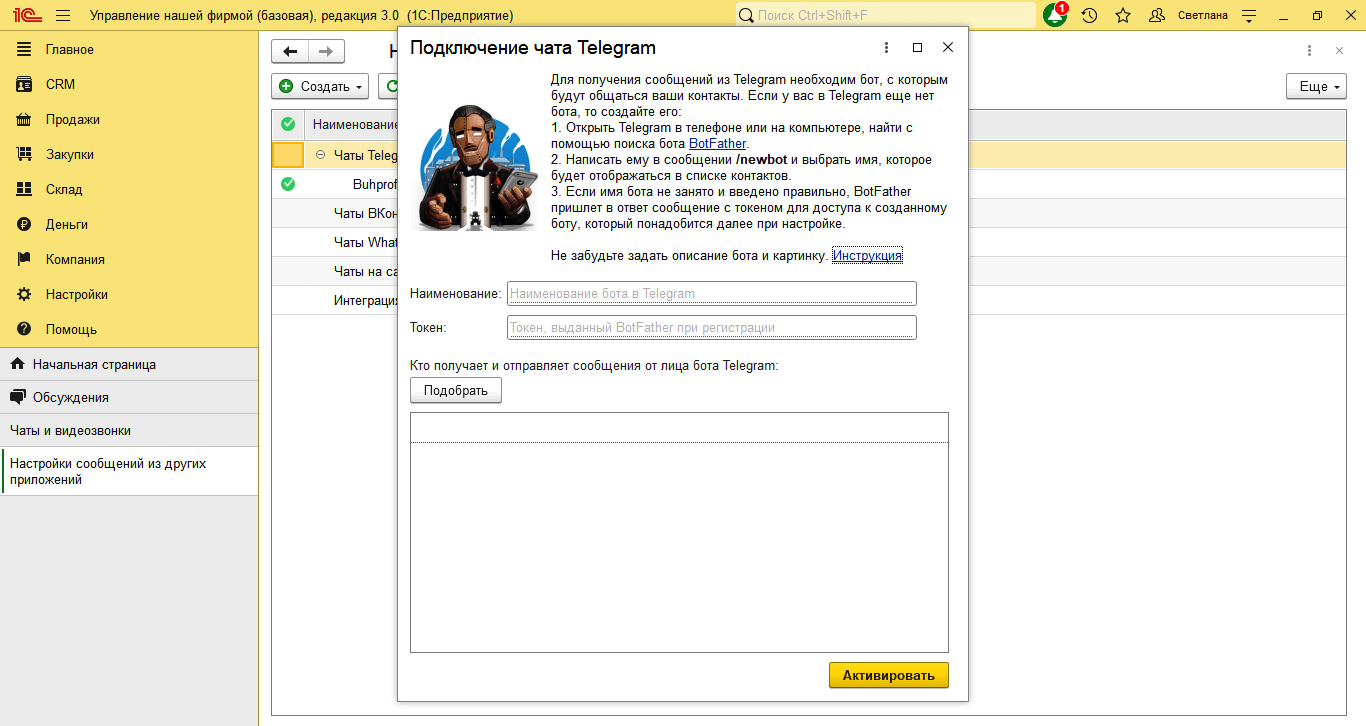
Task: Open the service settings menu icon
Action: [1248, 16]
